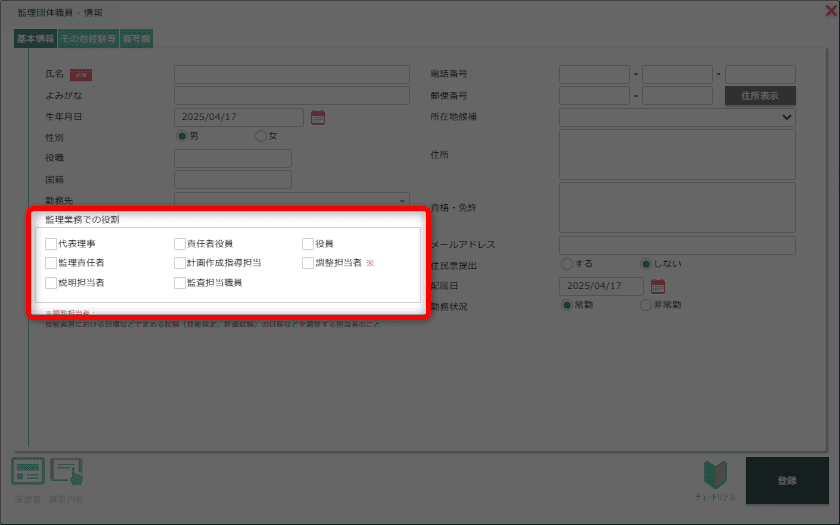Select 常勤 work status
This screenshot has width=840, height=525.
click(x=567, y=305)
